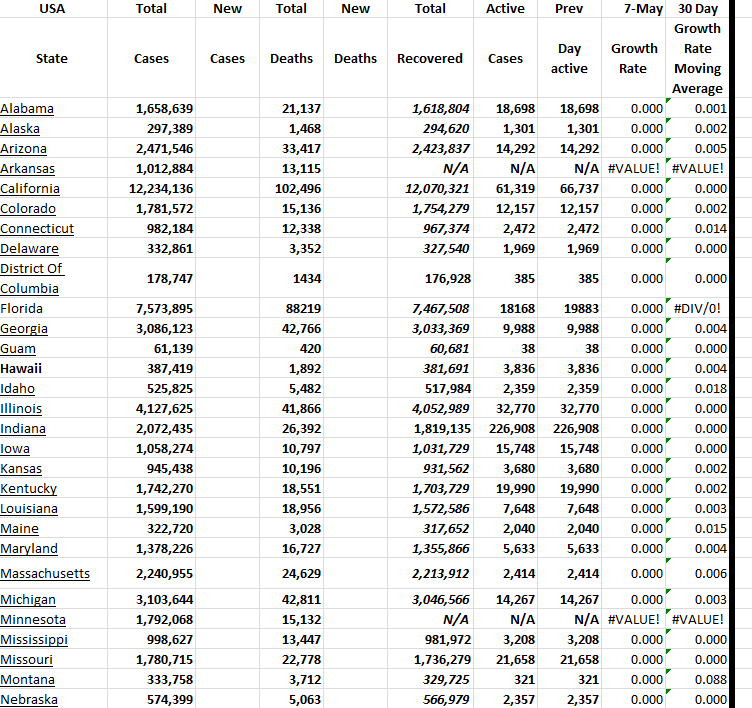
Task: Click the 30 Day Growth Rate header
Action: click(697, 58)
